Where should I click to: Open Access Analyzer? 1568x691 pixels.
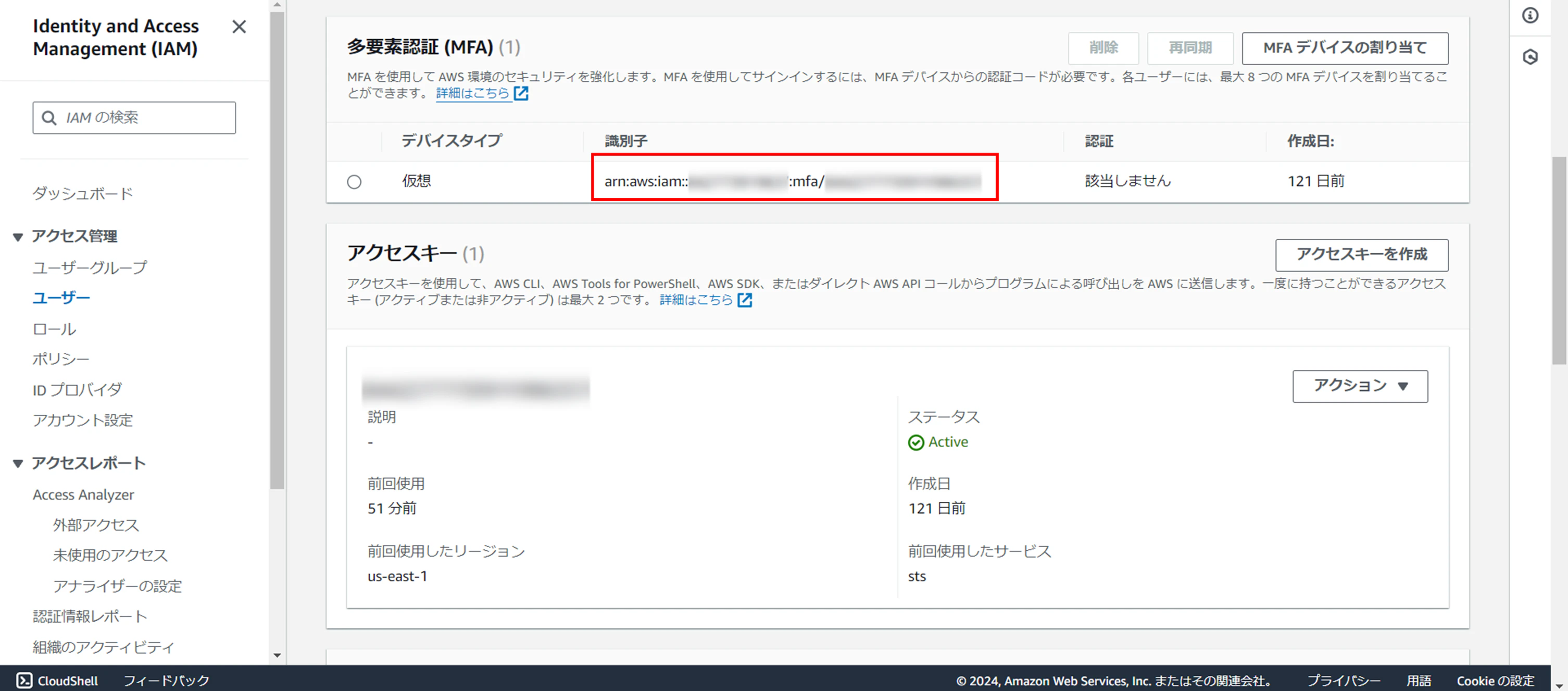83,495
